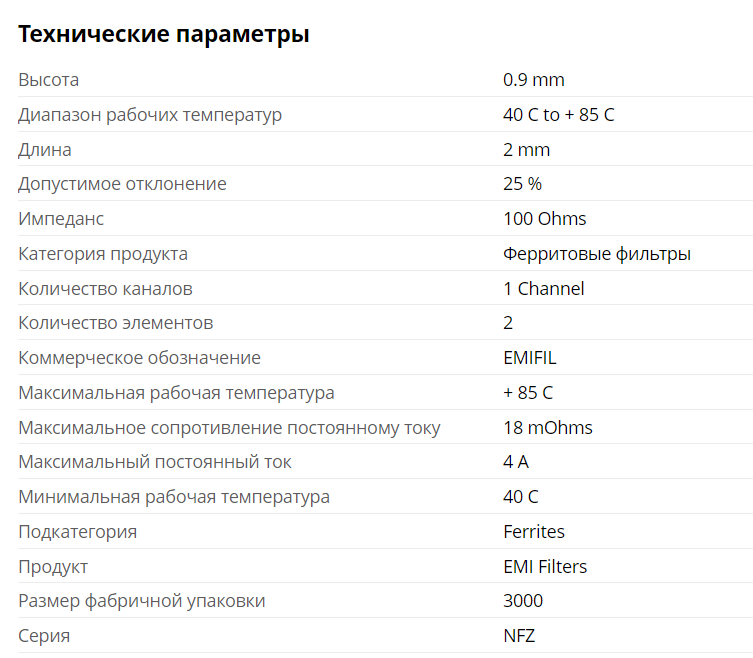The height and width of the screenshot is (658, 753).
Task: Select the "4 A" maximum current value
Action: 516,463
